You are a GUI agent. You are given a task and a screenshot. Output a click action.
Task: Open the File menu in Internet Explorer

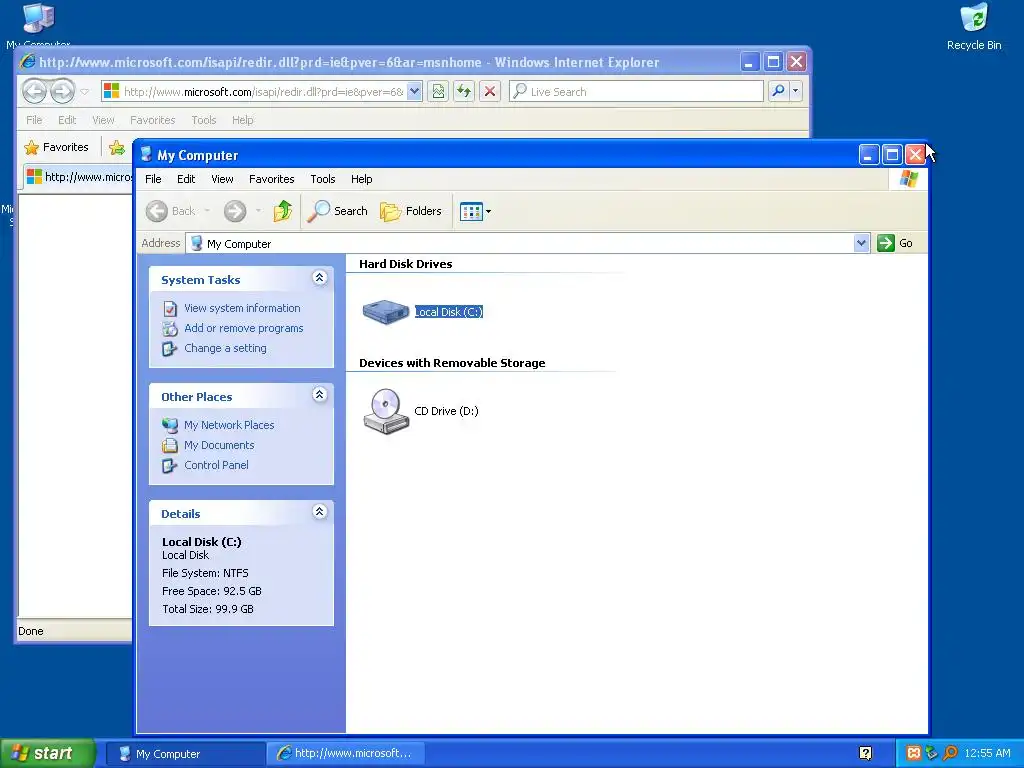[34, 120]
